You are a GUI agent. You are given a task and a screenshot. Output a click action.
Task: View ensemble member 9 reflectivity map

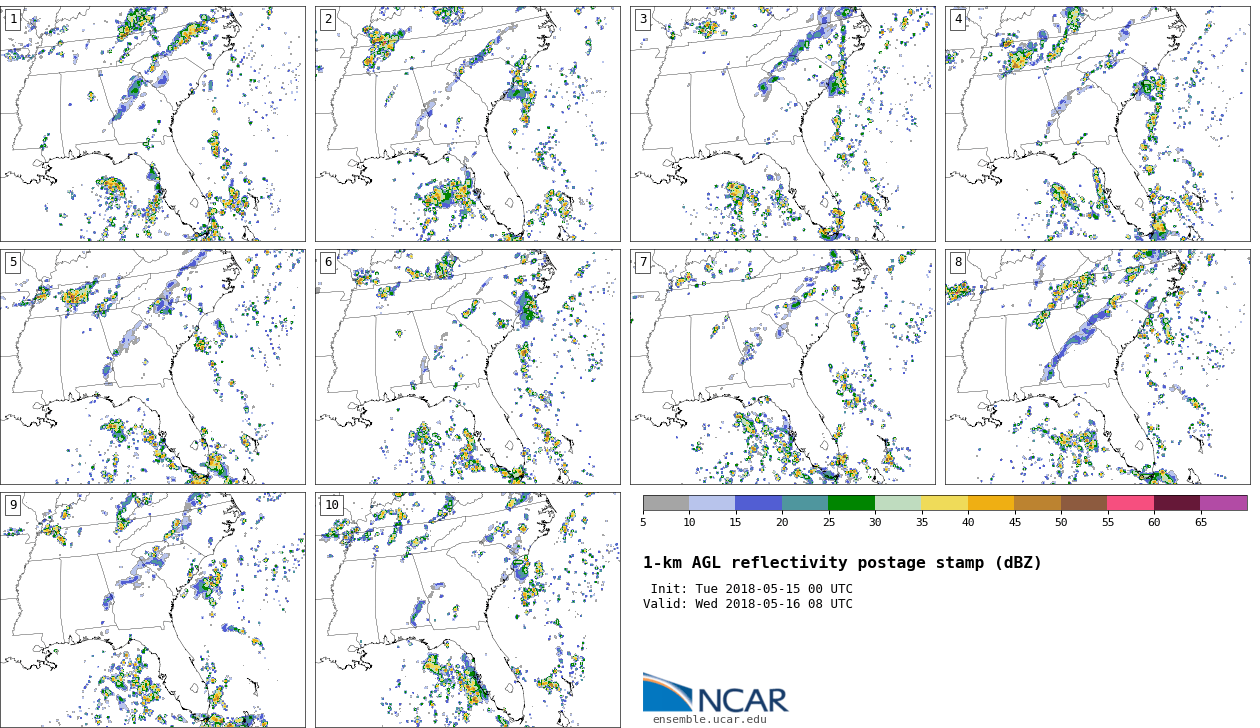[x=153, y=609]
